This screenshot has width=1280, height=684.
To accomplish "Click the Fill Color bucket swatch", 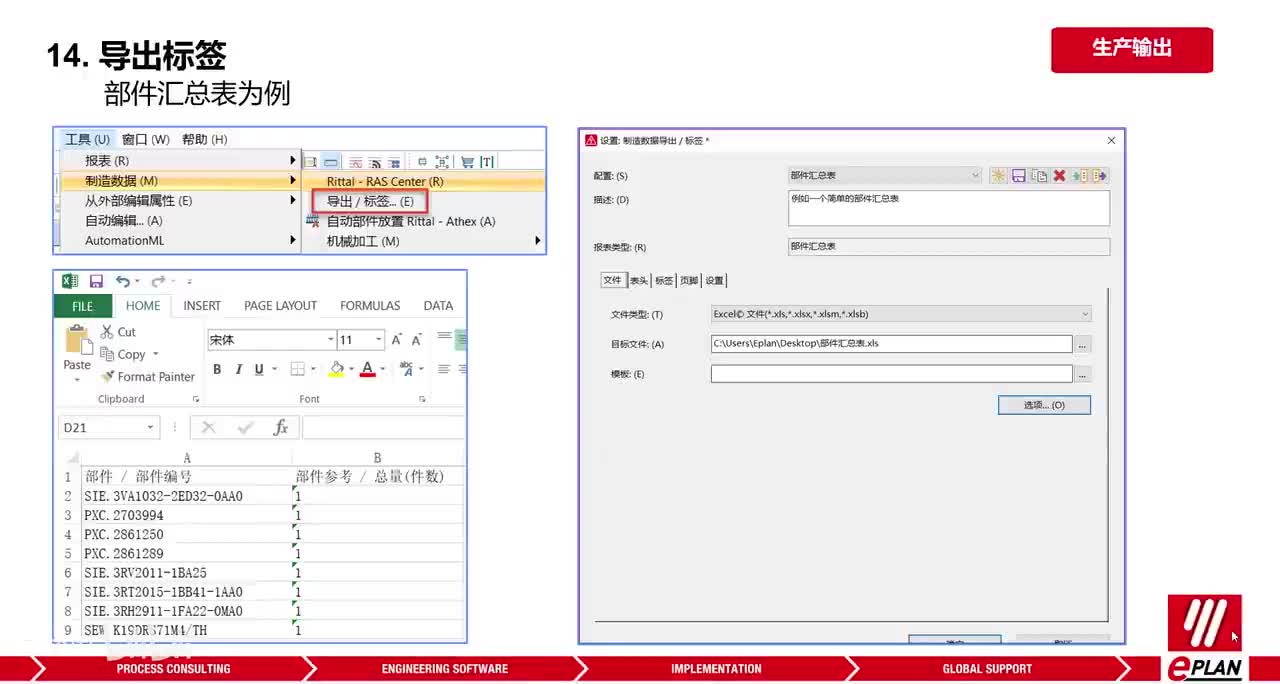I will pyautogui.click(x=336, y=369).
